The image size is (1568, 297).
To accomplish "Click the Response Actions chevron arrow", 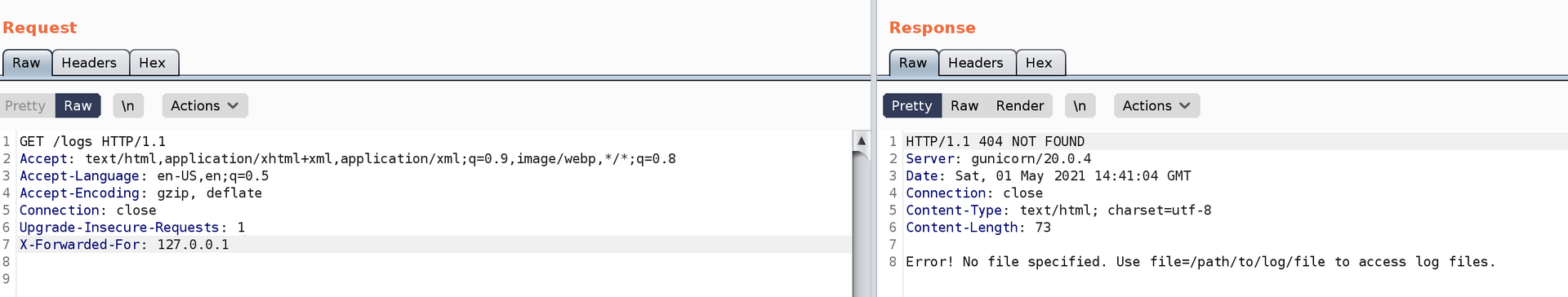I will (1185, 106).
